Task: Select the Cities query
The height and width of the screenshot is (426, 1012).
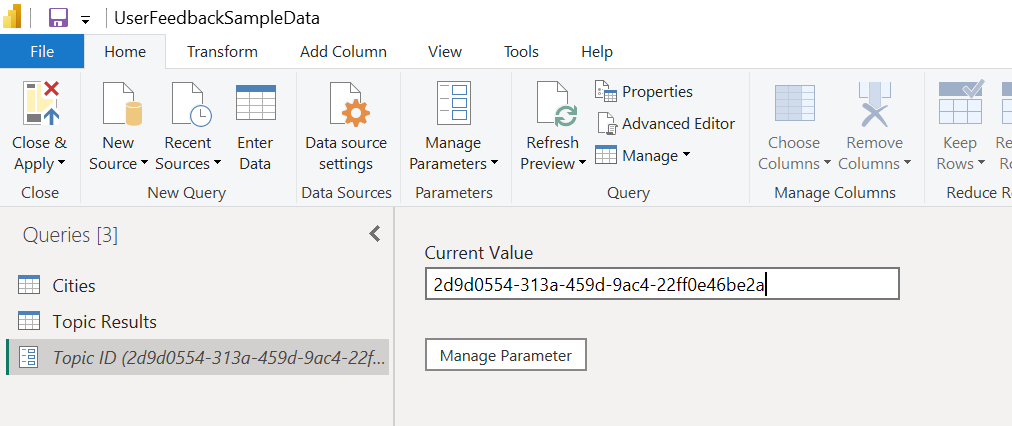Action: tap(197, 285)
